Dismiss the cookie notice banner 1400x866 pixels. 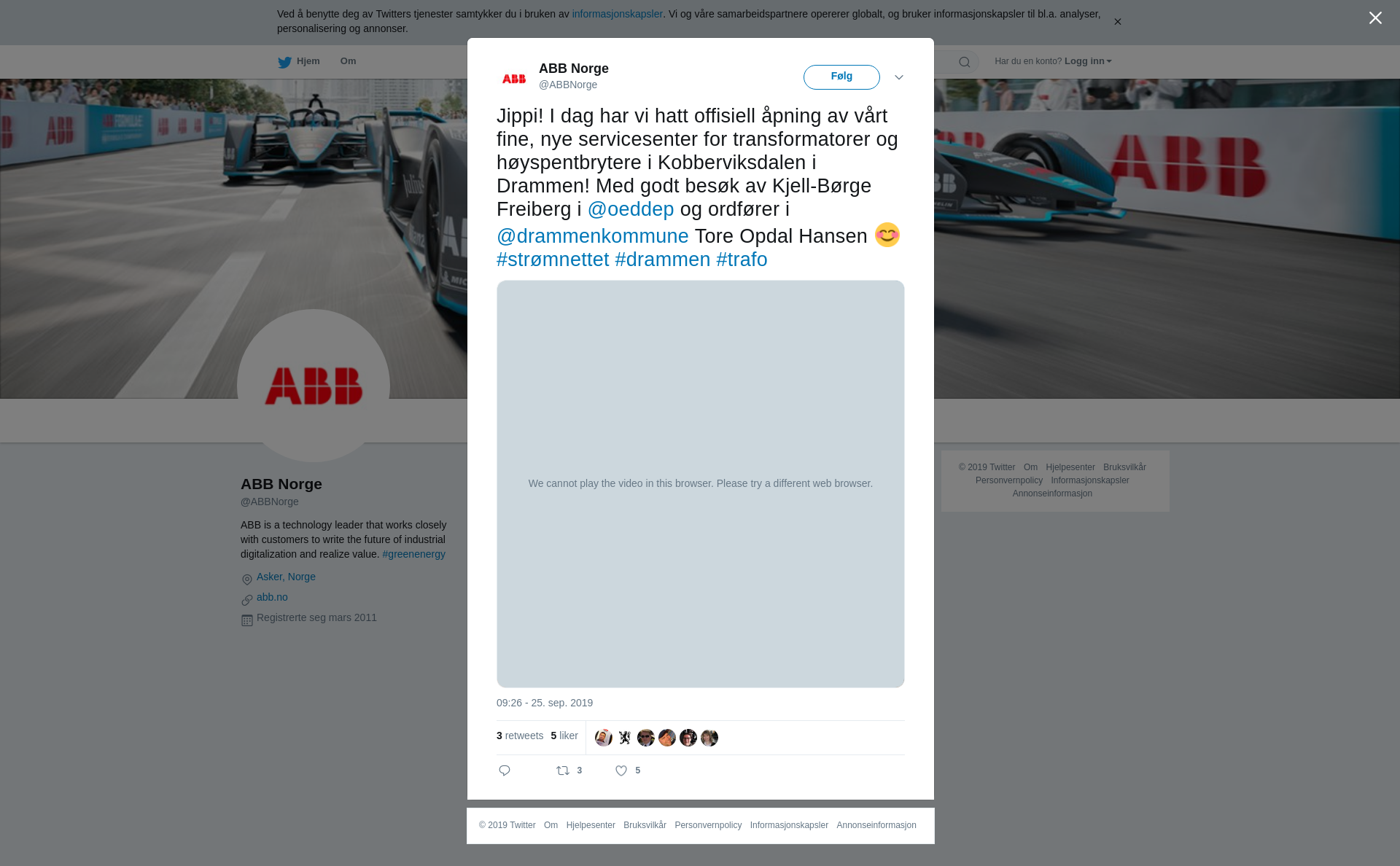1117,22
